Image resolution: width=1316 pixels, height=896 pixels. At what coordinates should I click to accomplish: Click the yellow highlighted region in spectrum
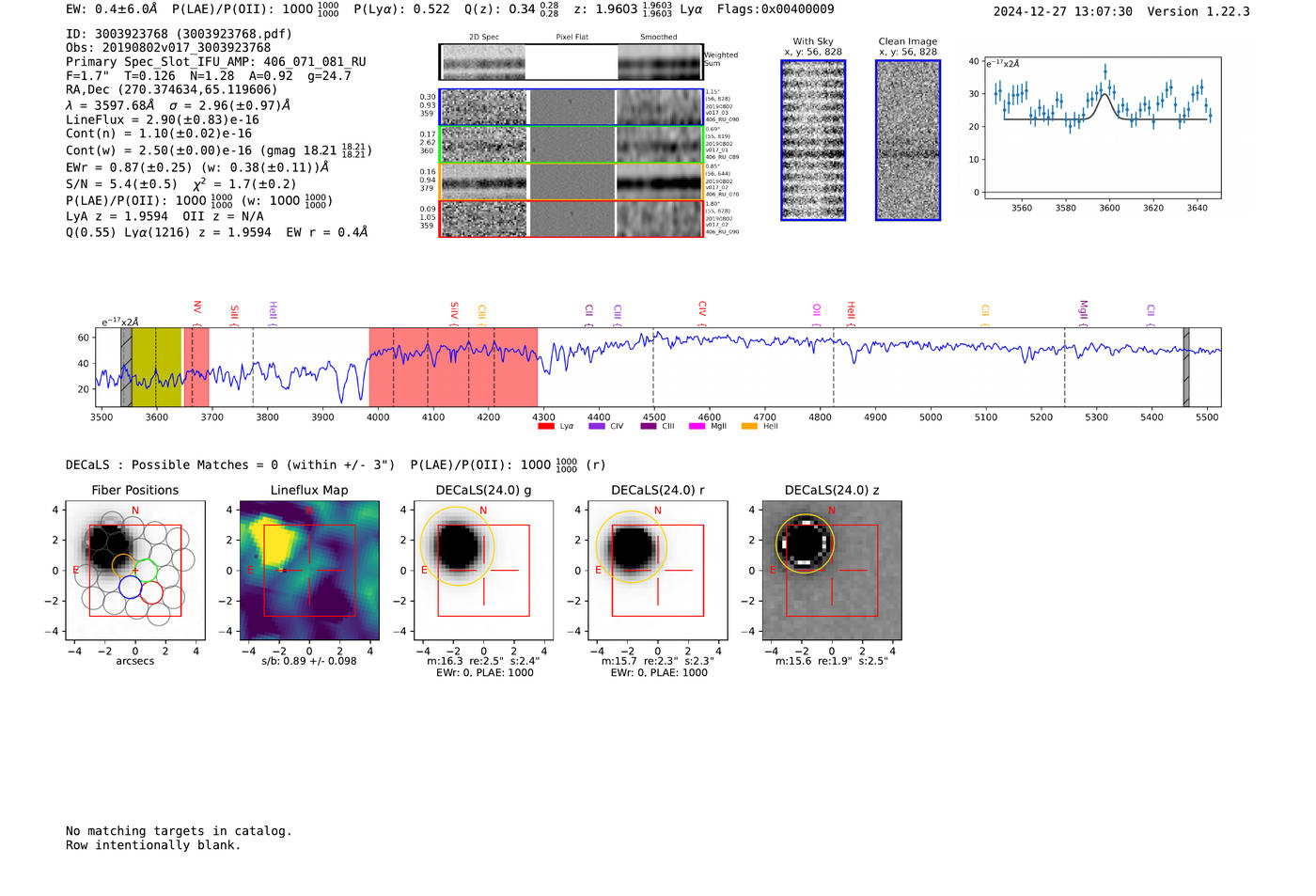[156, 368]
